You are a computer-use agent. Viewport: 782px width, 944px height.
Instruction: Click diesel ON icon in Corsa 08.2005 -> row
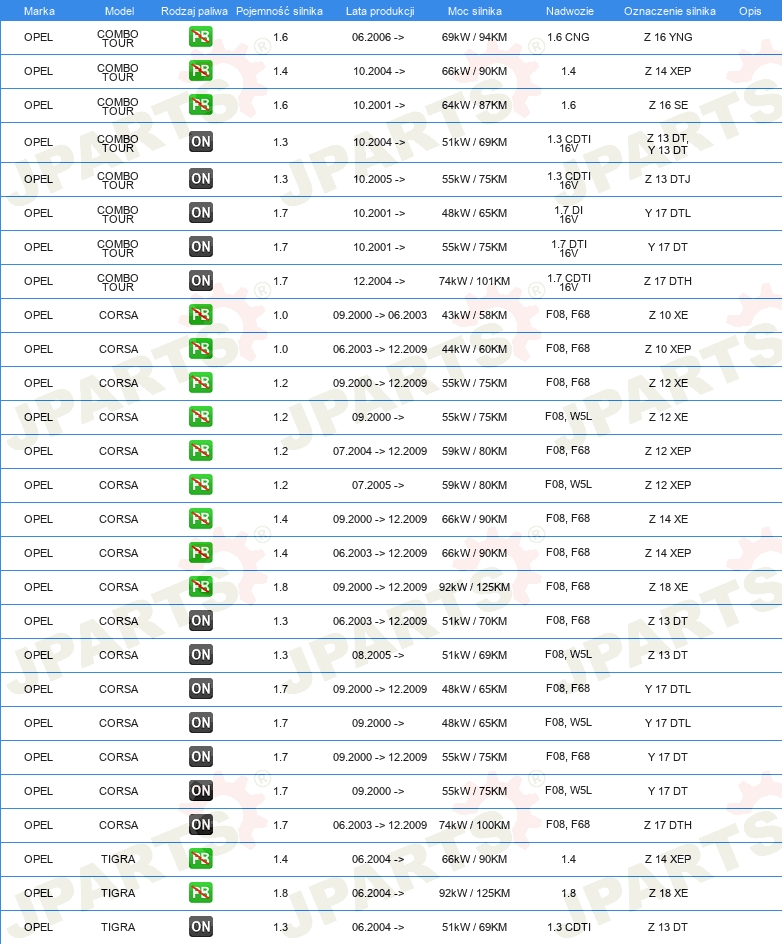click(200, 655)
